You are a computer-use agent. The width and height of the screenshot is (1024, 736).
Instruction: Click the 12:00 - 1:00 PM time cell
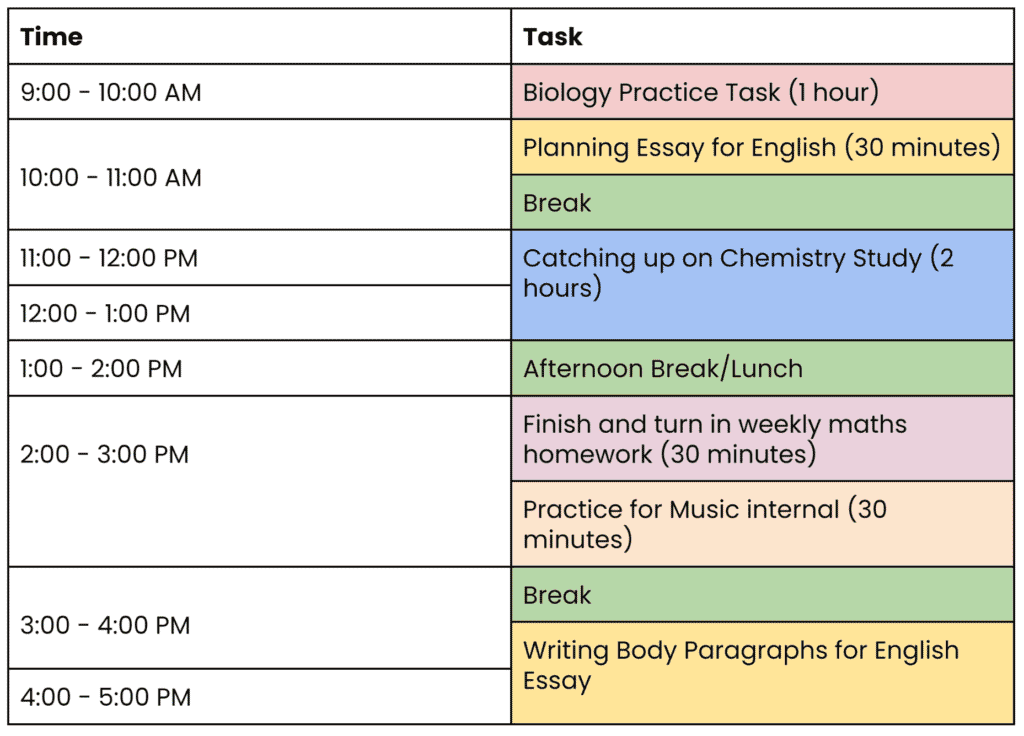[259, 313]
